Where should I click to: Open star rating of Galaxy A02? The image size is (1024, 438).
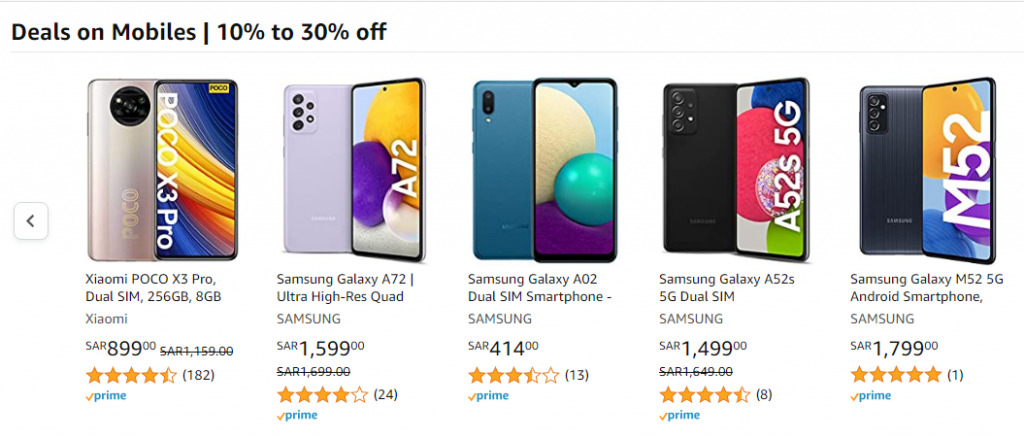(x=514, y=375)
